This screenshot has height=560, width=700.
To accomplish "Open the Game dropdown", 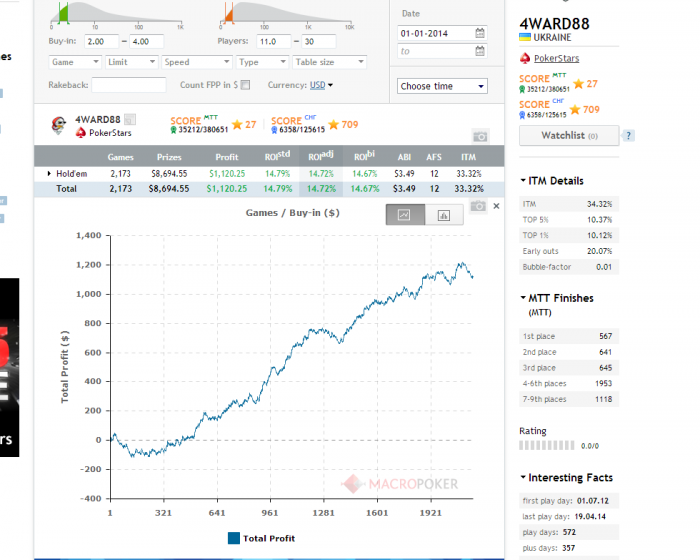I will point(75,62).
